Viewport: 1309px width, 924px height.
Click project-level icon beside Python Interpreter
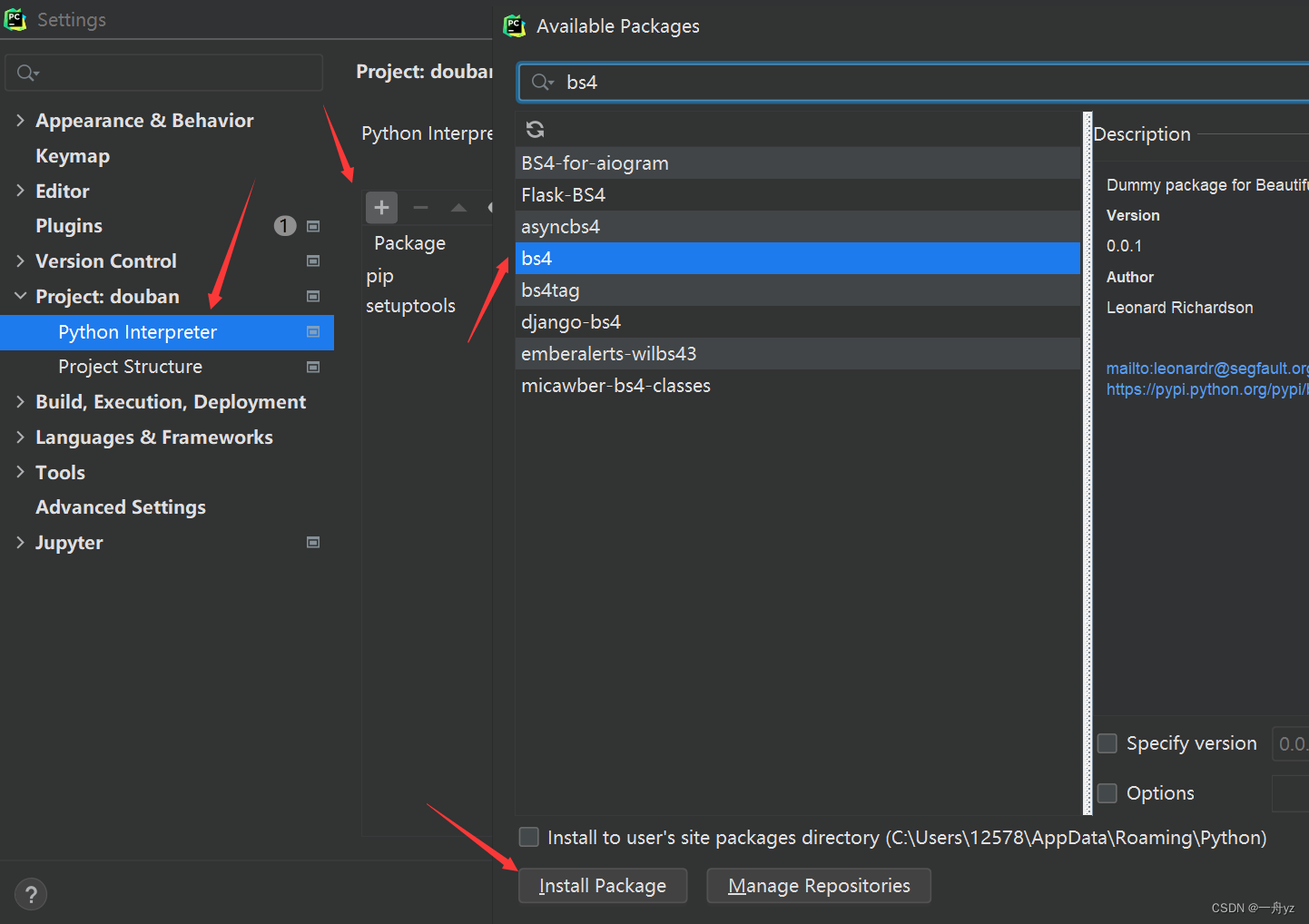313,332
